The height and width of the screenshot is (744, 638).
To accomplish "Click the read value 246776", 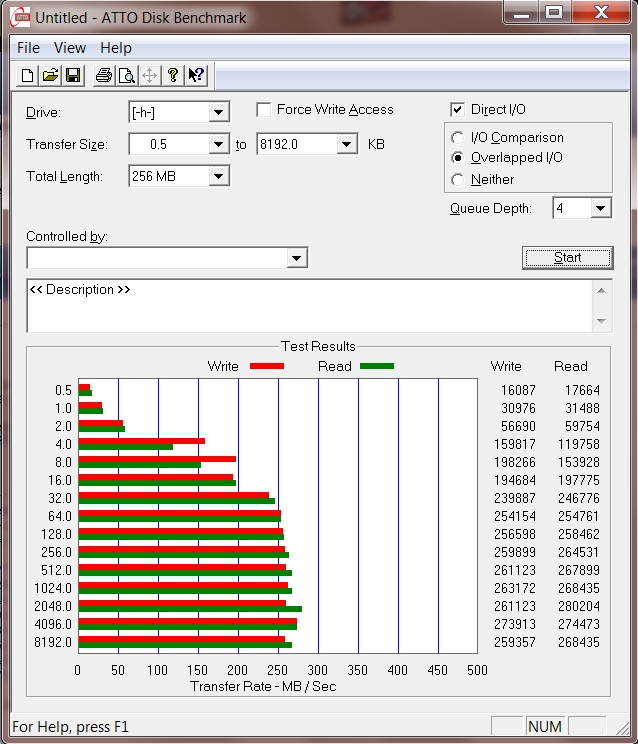I will click(579, 499).
